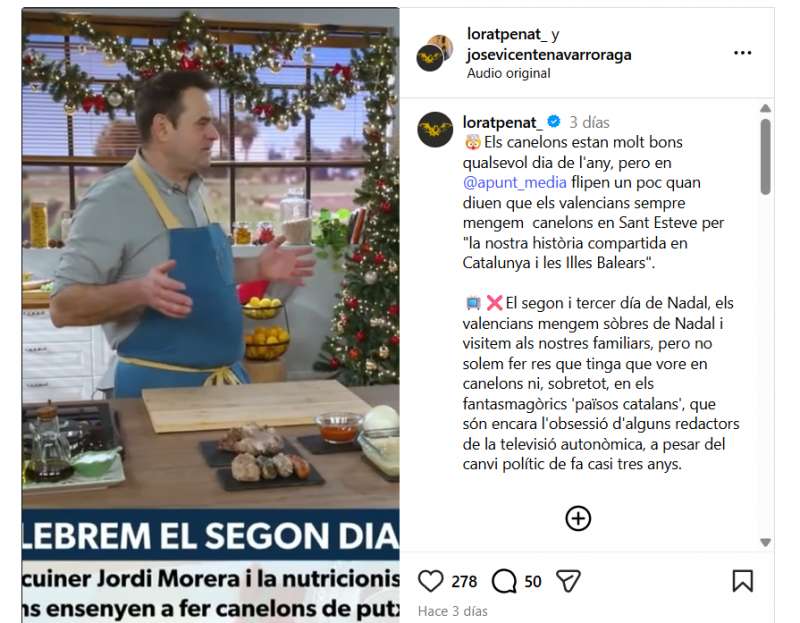Click the combined profile avatars in header
The width and height of the screenshot is (800, 623).
pos(435,53)
